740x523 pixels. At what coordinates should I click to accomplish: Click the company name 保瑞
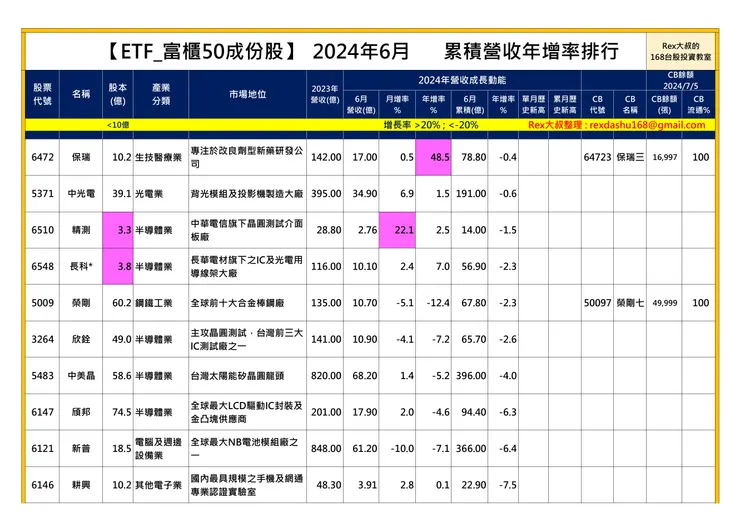[x=81, y=157]
